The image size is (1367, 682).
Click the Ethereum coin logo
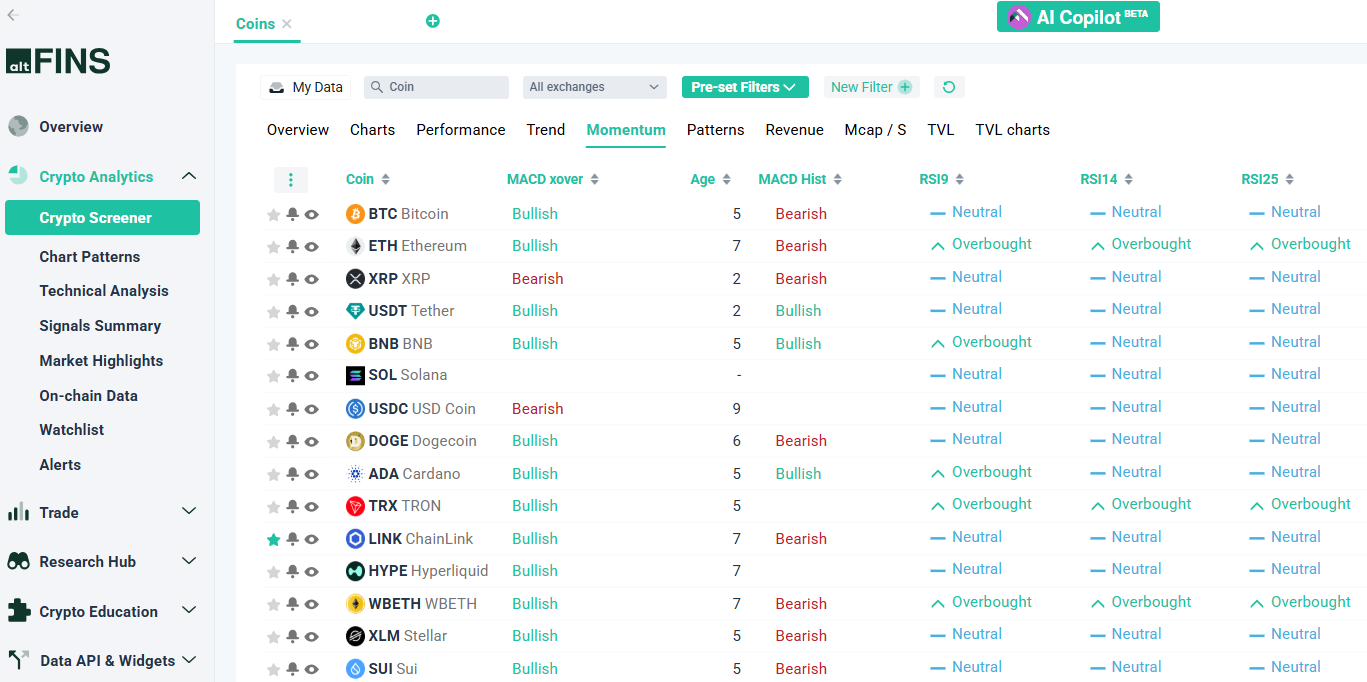pyautogui.click(x=355, y=246)
